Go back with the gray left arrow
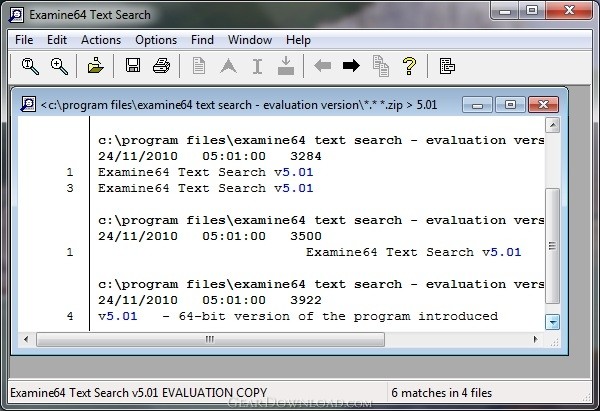This screenshot has width=600, height=411. coord(323,66)
